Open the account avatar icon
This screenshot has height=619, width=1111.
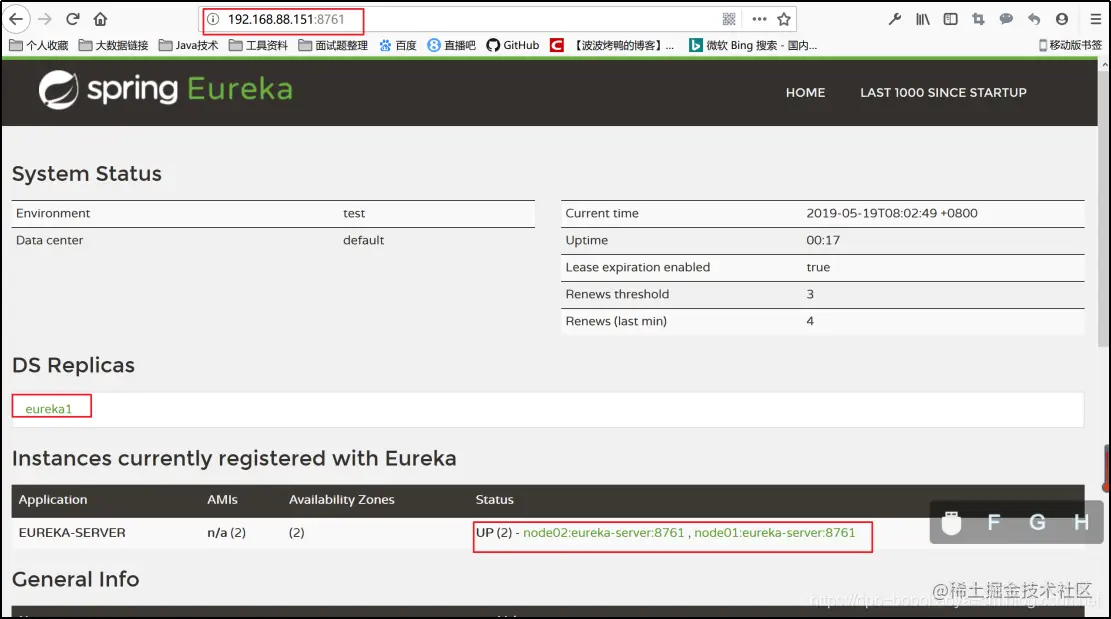click(x=1061, y=19)
